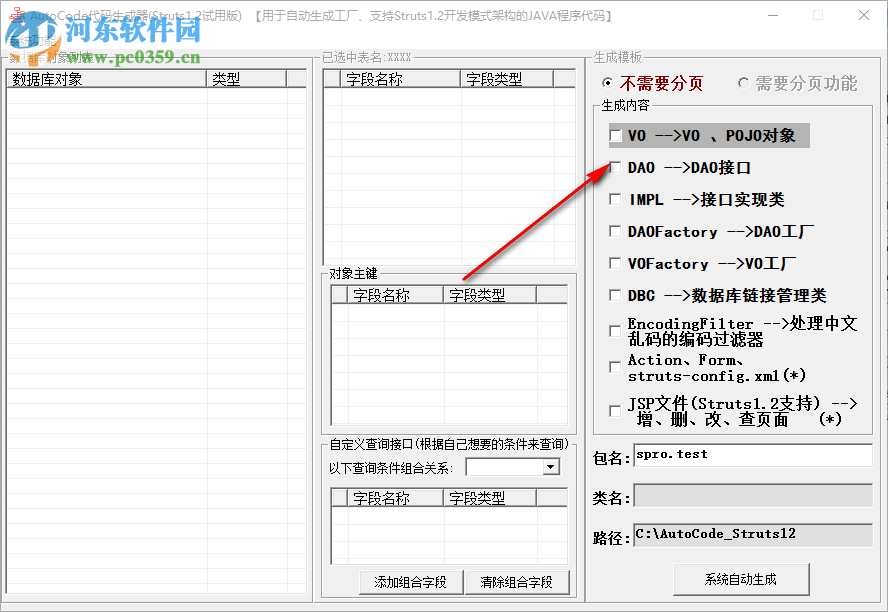Viewport: 888px width, 612px height.
Task: Enable the VO -->VO、POJO对象 checkbox
Action: click(x=615, y=135)
